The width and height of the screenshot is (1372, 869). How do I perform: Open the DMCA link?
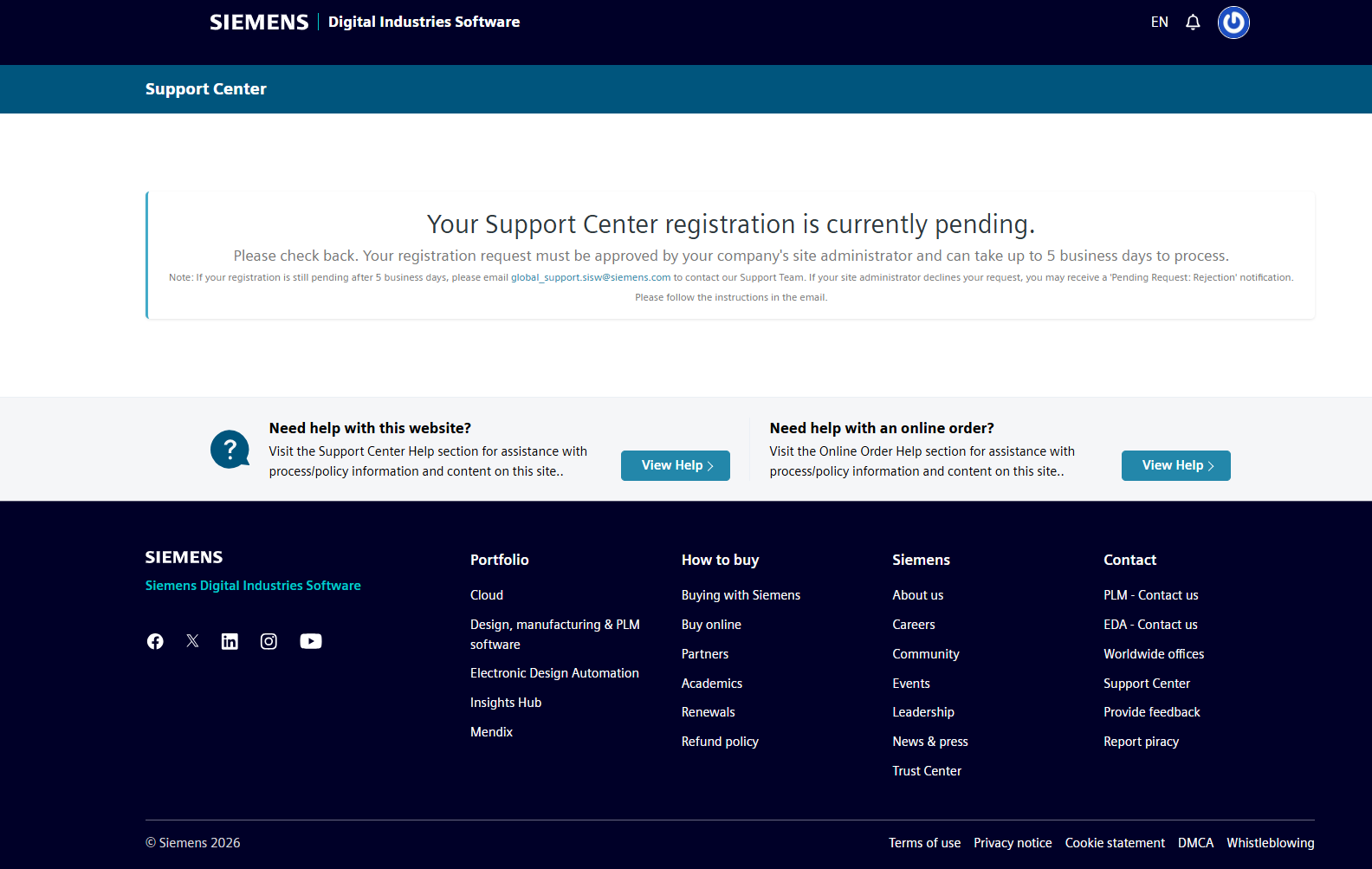[1195, 843]
